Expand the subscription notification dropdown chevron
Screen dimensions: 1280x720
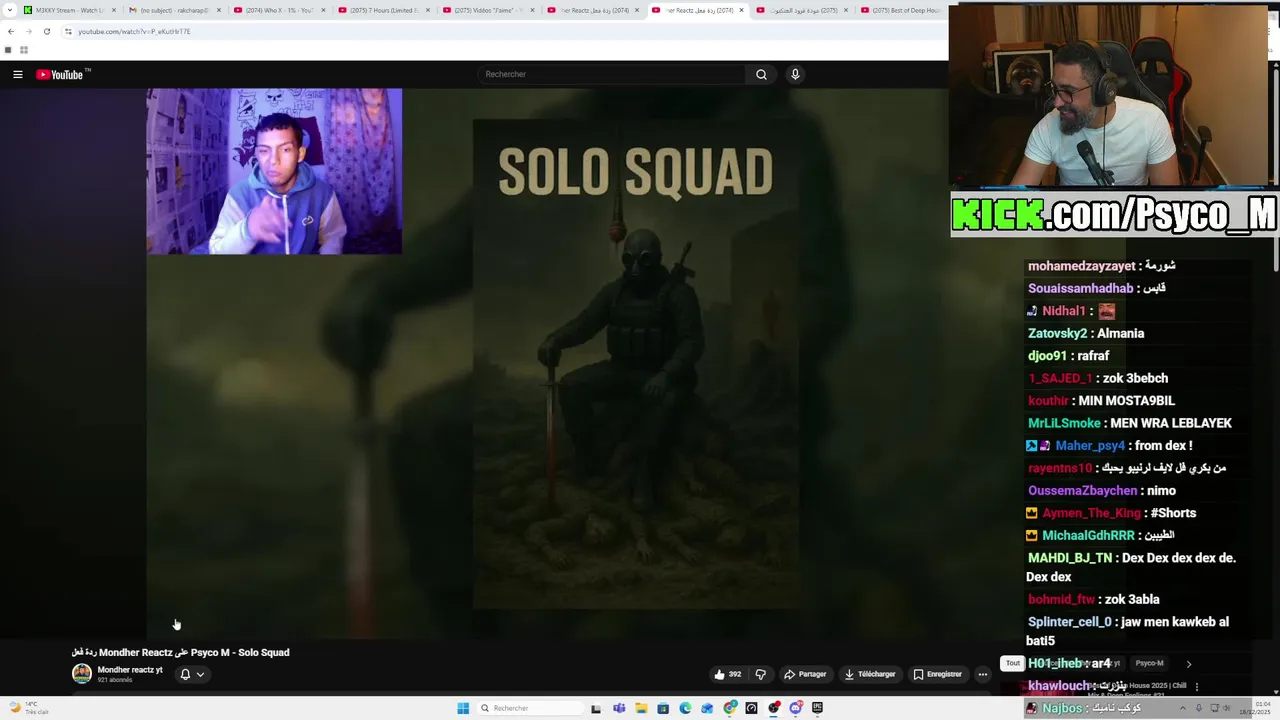[200, 674]
